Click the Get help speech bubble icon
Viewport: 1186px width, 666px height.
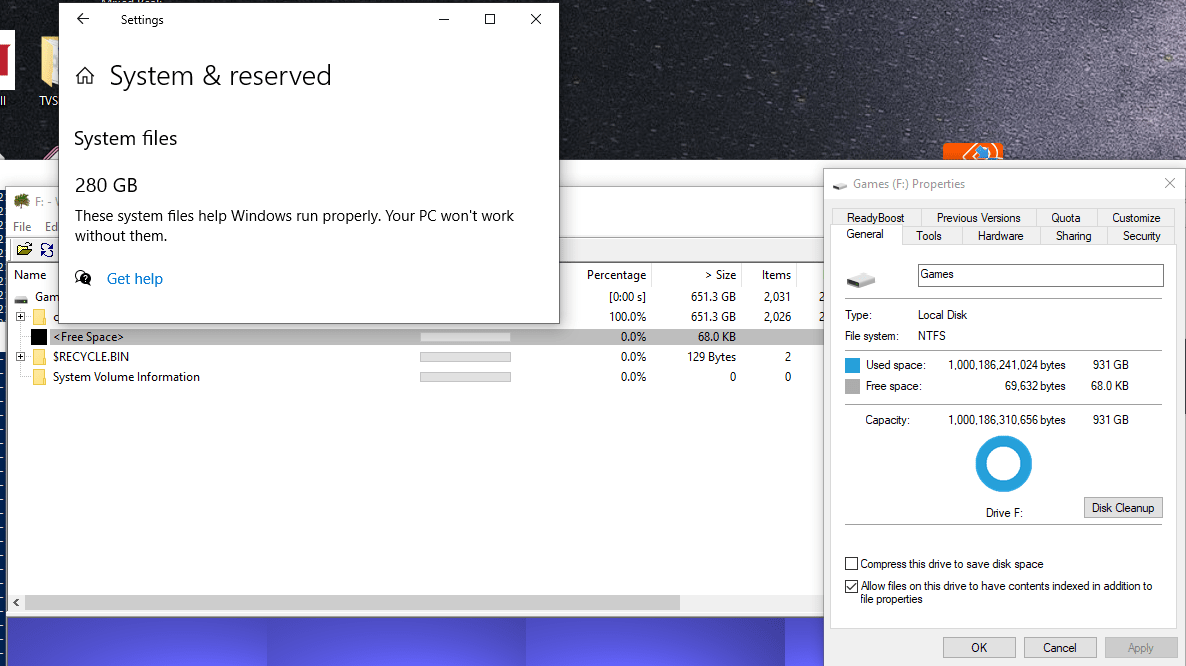[x=83, y=278]
